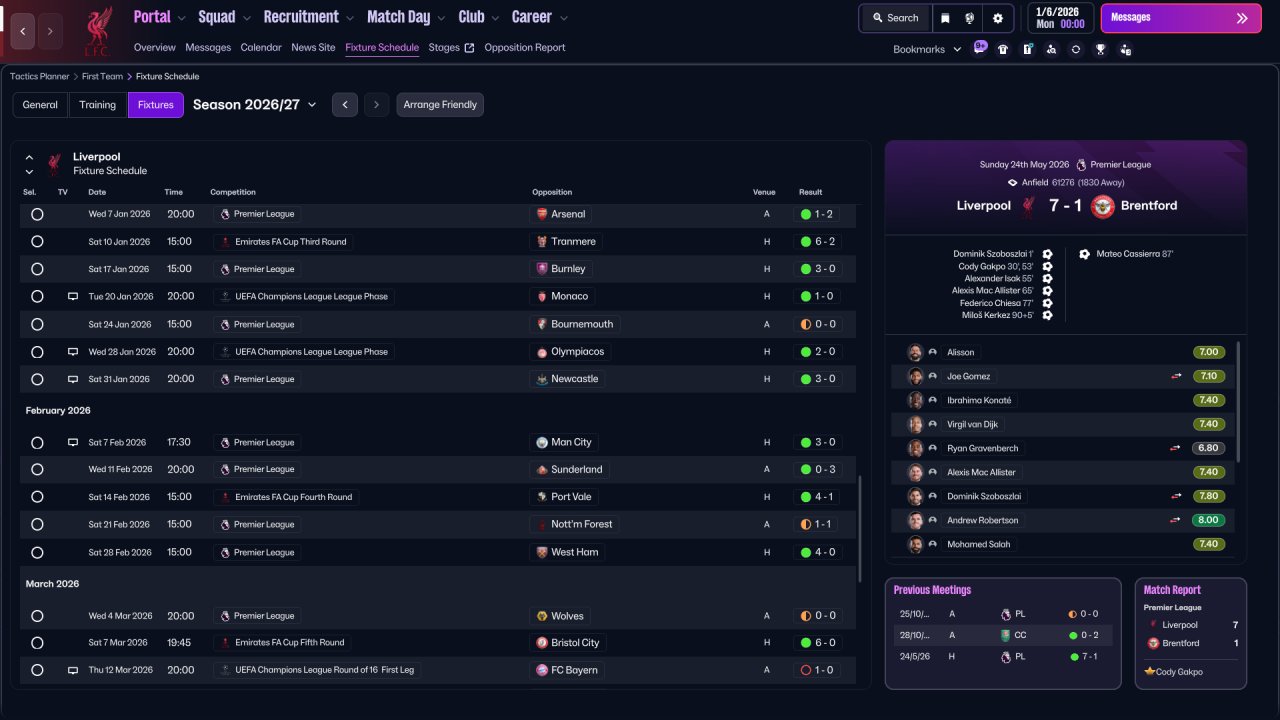The height and width of the screenshot is (720, 1280).
Task: Select the Bournemouth fixture radio button
Action: click(x=37, y=324)
